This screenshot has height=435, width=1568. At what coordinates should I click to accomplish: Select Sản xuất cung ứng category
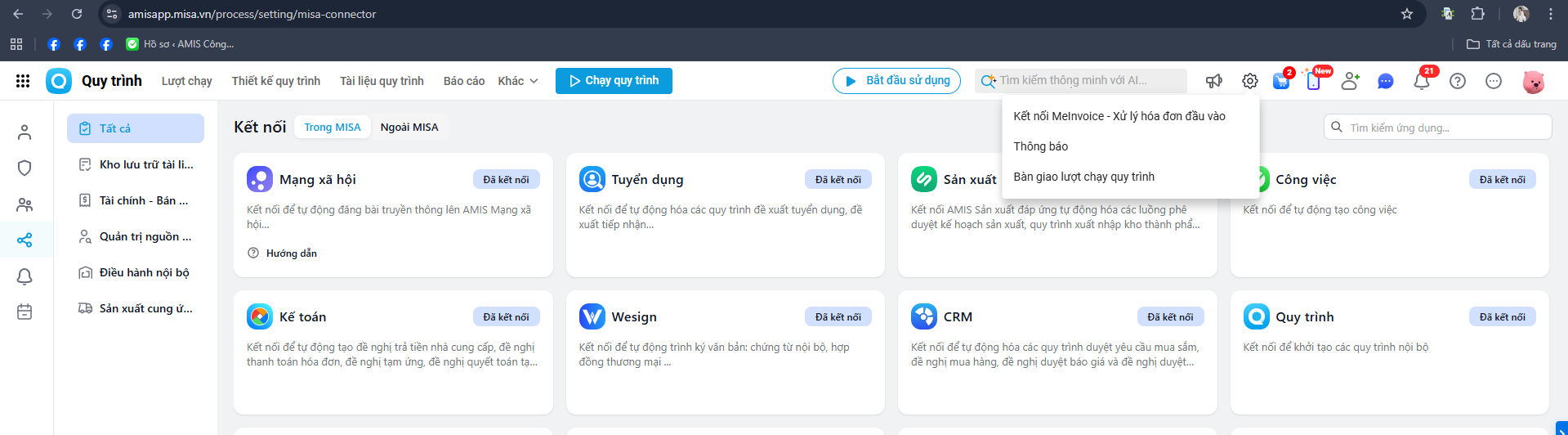click(x=136, y=308)
